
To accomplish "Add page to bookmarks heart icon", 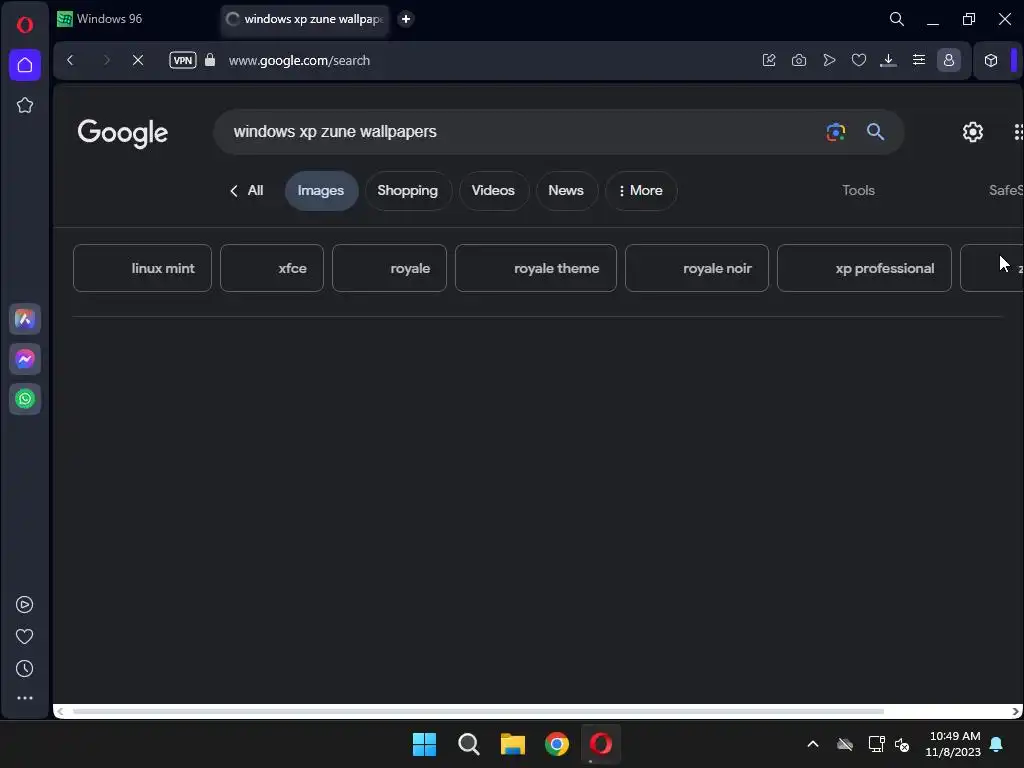I will (x=859, y=60).
